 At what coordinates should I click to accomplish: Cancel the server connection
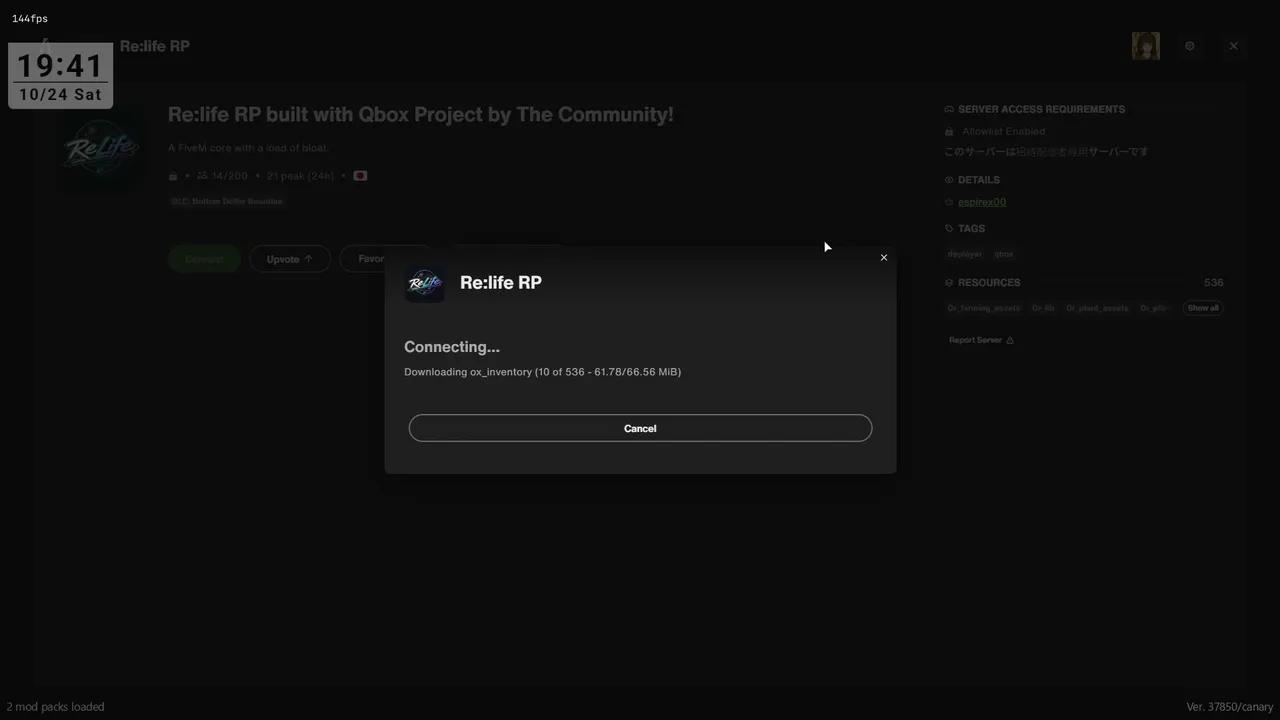tap(640, 428)
